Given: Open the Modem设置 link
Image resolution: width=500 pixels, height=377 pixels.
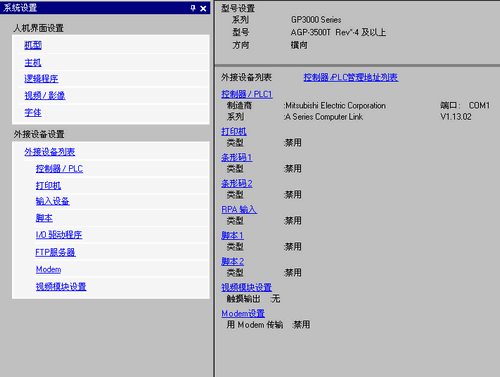Looking at the screenshot, I should click(x=243, y=313).
